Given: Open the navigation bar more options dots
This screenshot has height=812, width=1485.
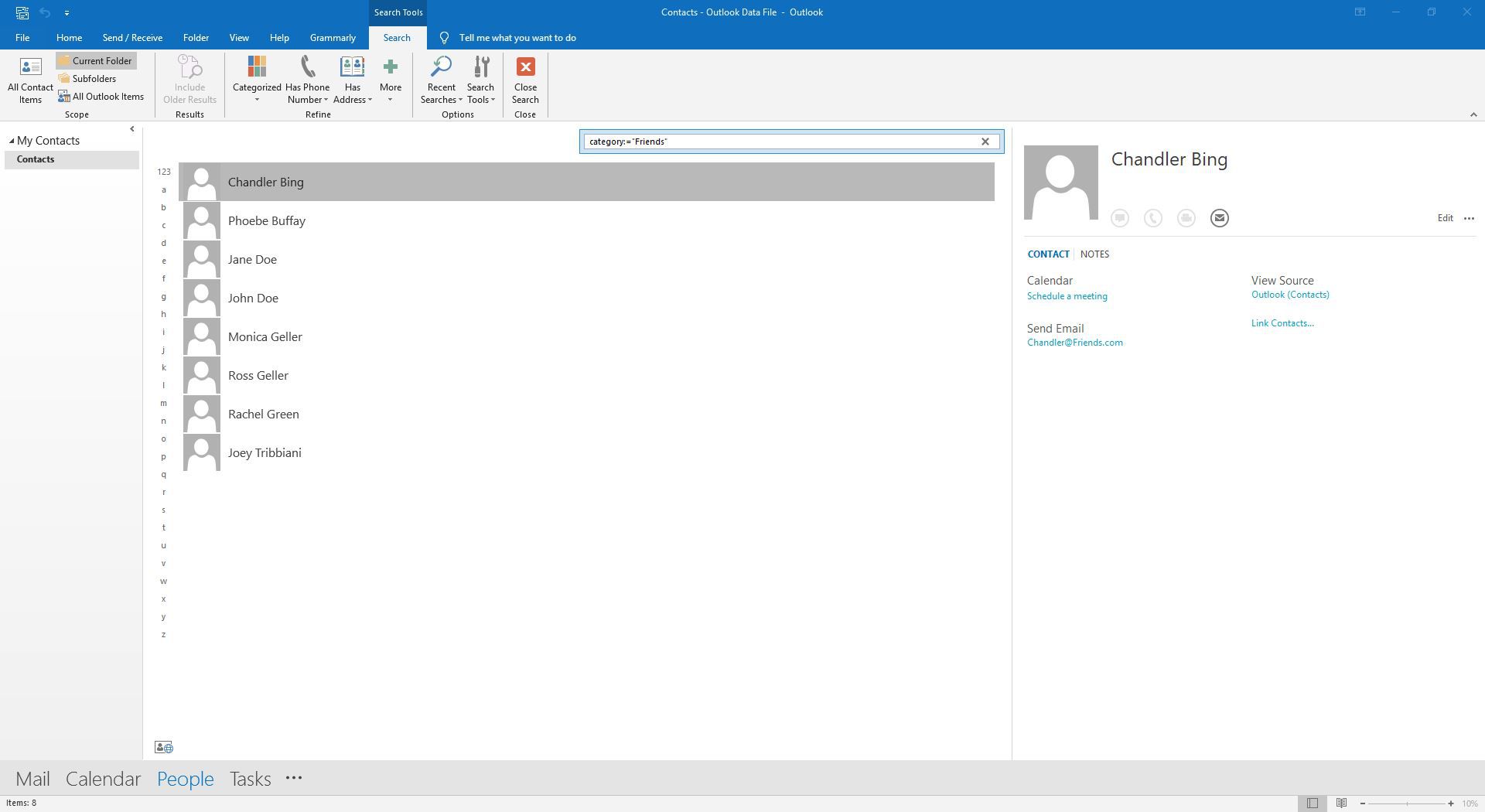Looking at the screenshot, I should (293, 779).
